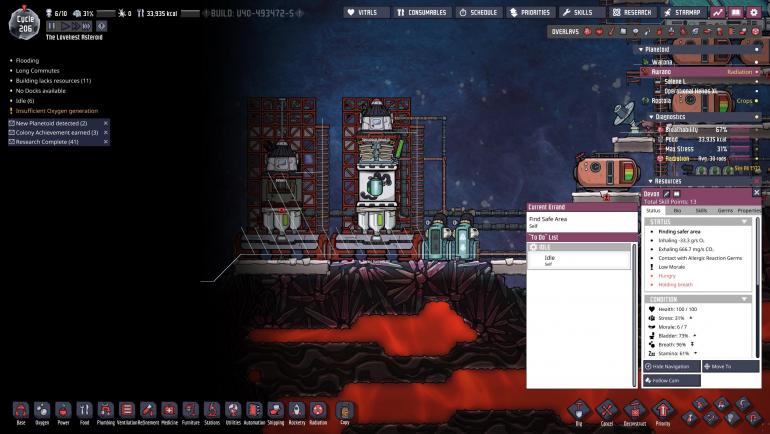Open the colony report graph icon
The height and width of the screenshot is (434, 770).
click(718, 12)
